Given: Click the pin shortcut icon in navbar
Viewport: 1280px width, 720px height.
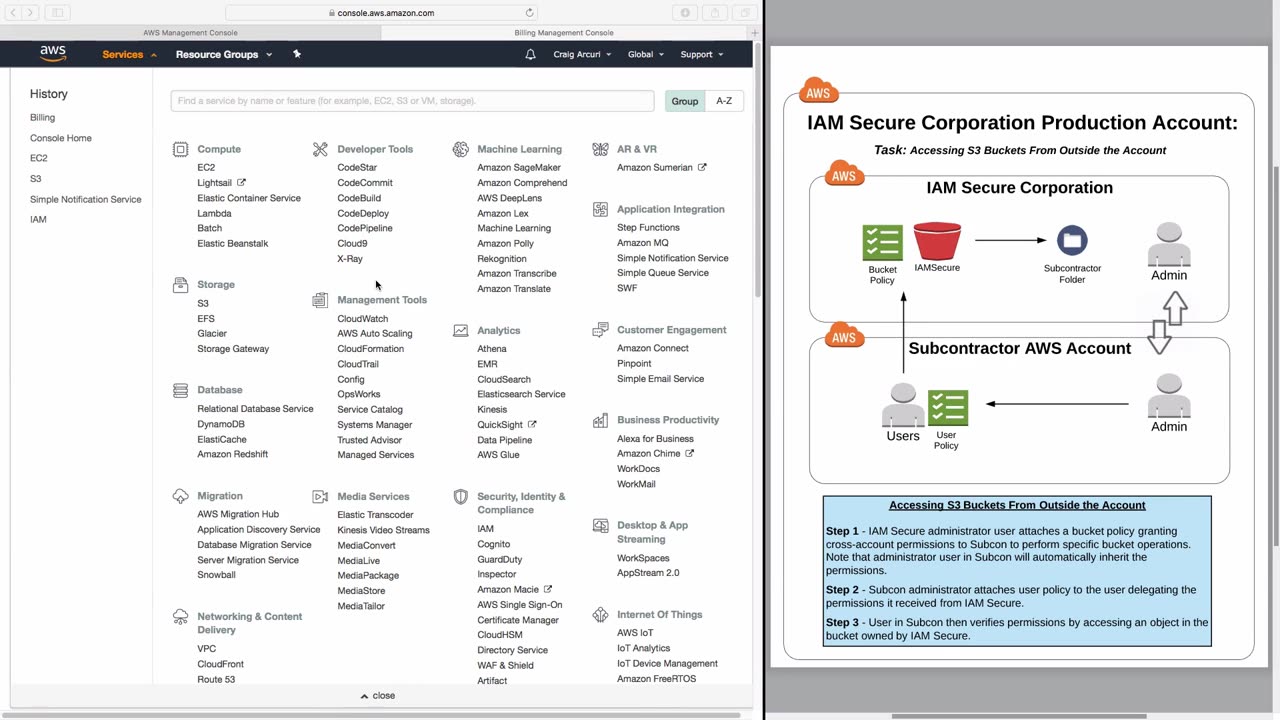Looking at the screenshot, I should [297, 54].
